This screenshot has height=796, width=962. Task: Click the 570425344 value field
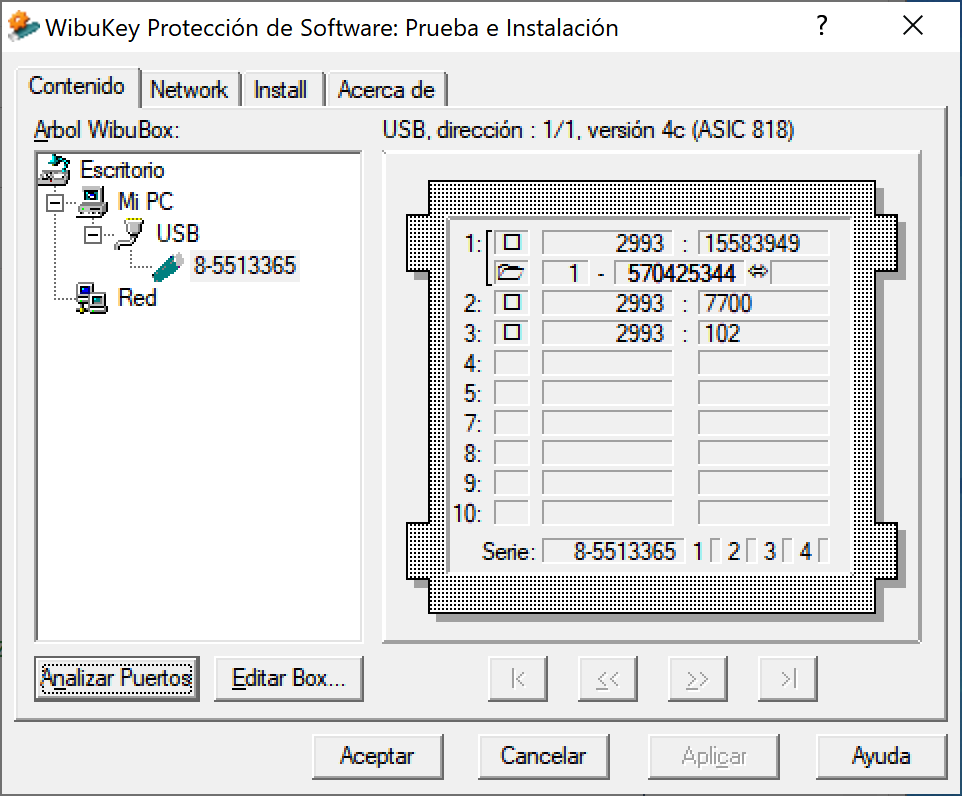tap(679, 273)
